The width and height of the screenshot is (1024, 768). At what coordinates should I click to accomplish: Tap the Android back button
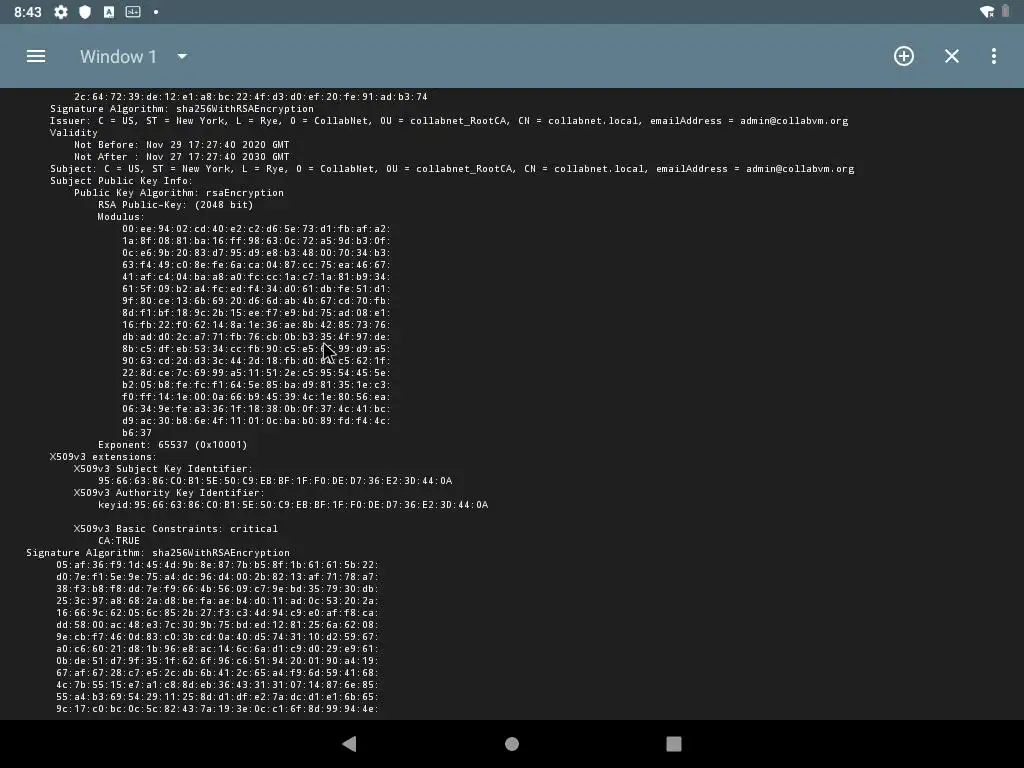click(349, 744)
